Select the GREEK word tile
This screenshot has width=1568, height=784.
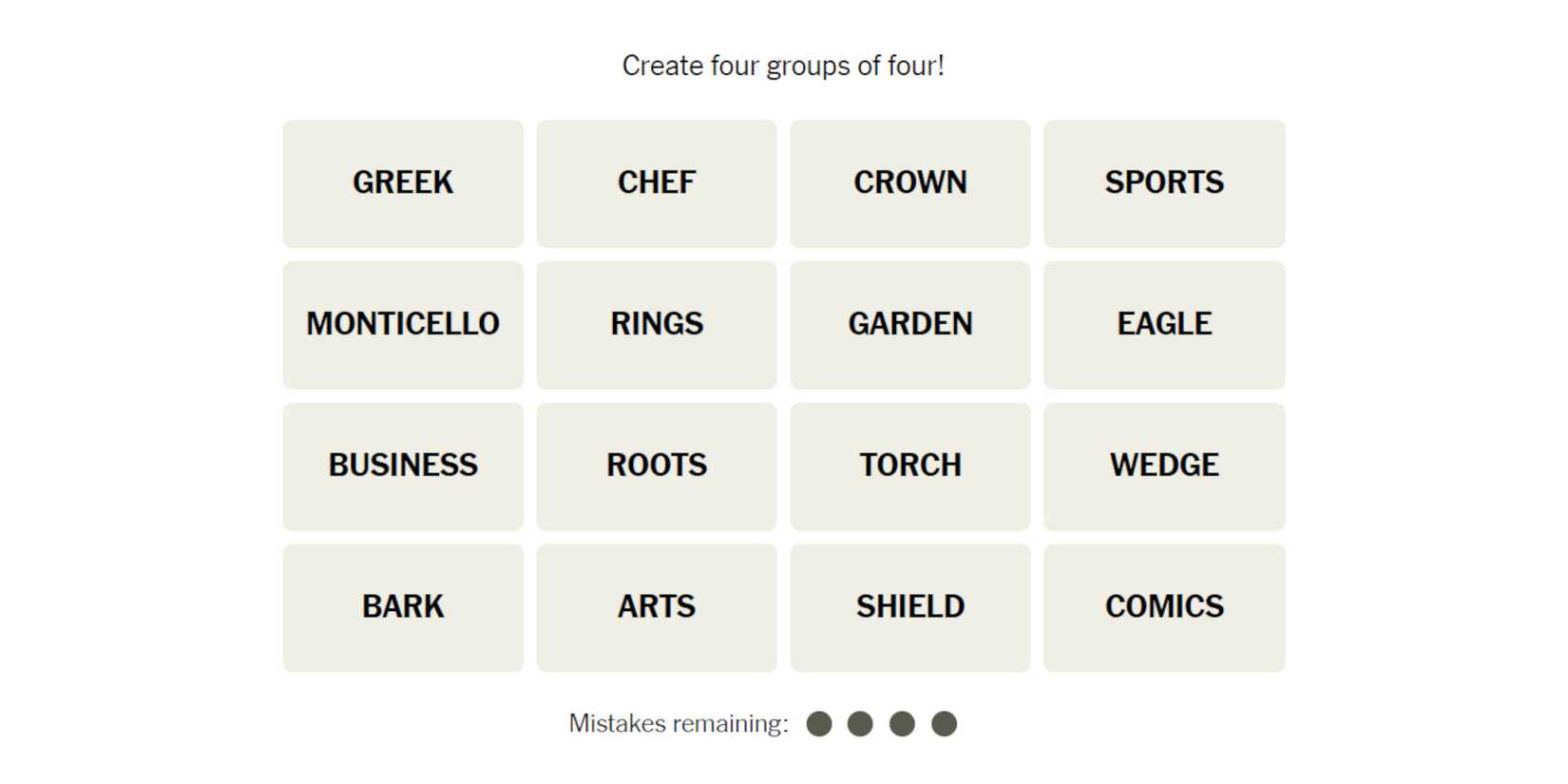pyautogui.click(x=403, y=183)
